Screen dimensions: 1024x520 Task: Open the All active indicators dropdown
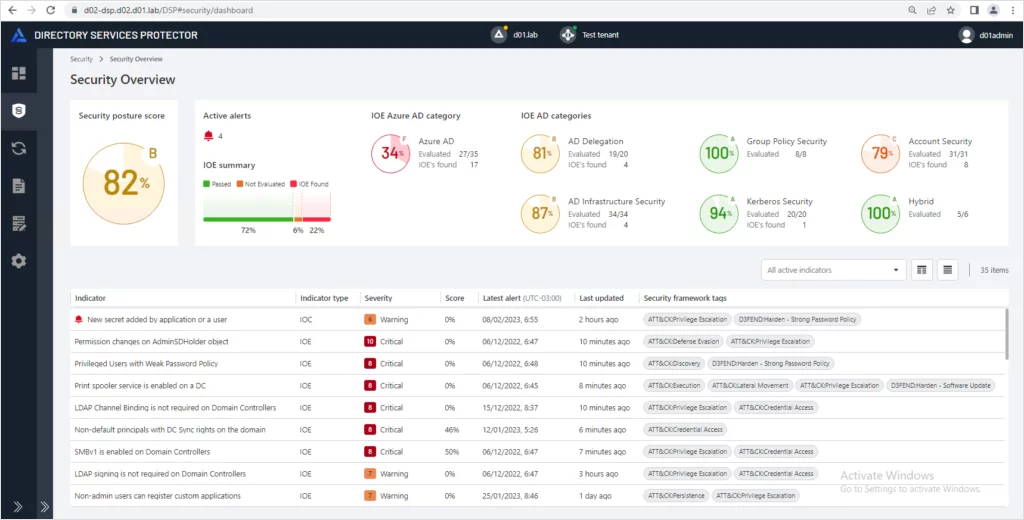point(833,270)
